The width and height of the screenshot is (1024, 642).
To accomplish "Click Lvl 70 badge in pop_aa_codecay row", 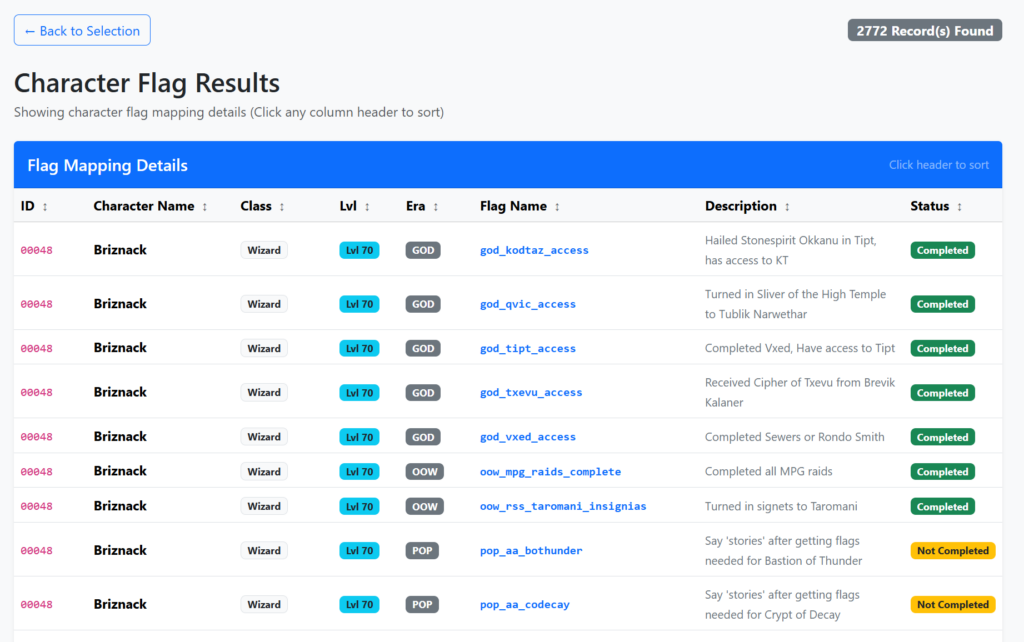I will point(359,605).
